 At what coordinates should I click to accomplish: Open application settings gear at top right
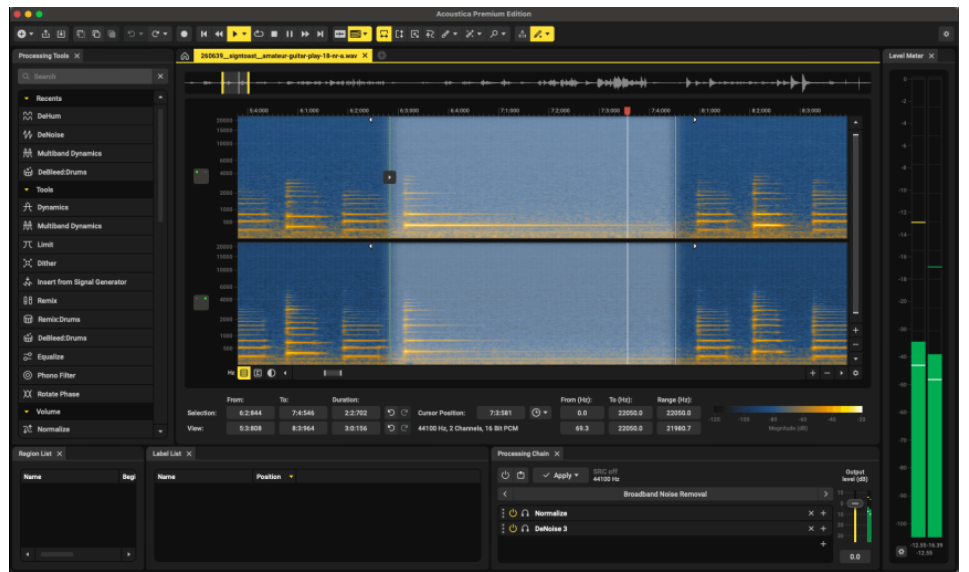[946, 34]
